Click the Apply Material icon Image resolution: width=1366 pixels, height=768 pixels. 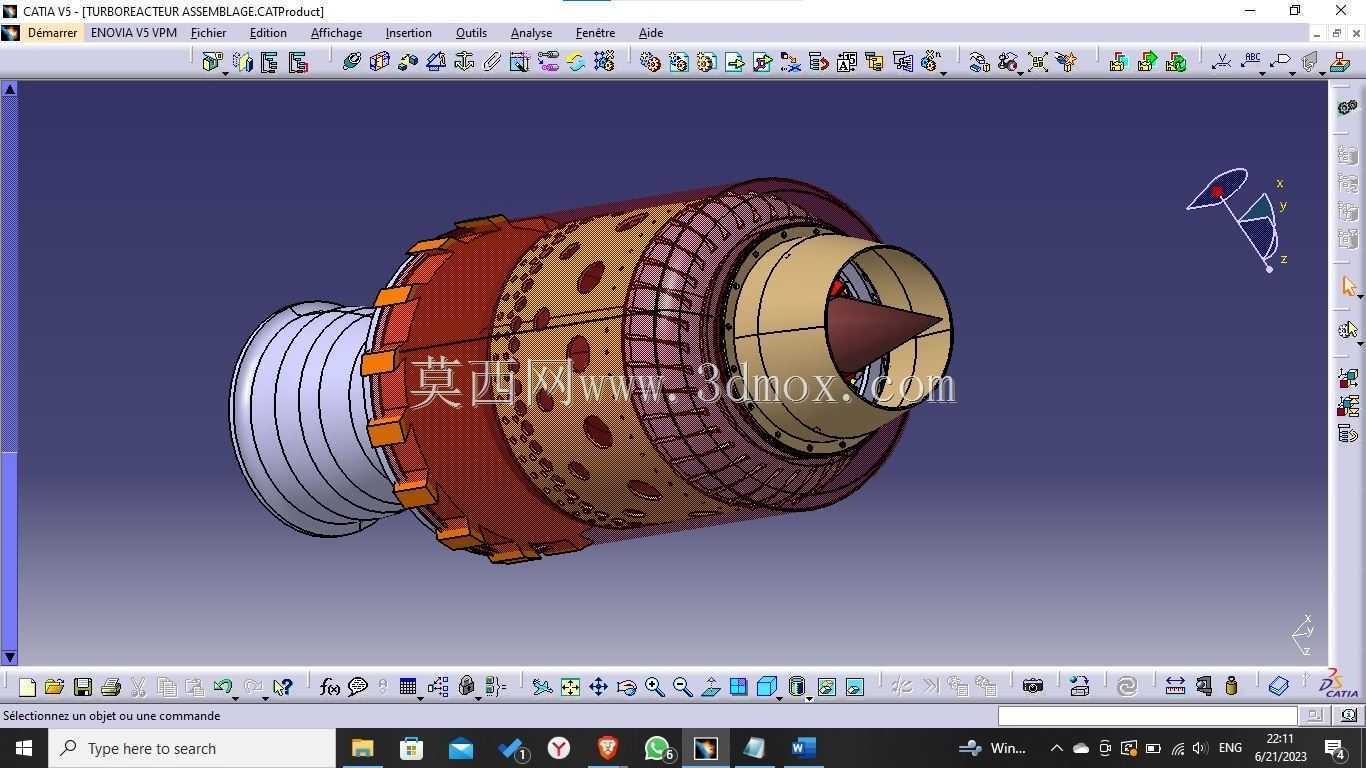point(1278,686)
